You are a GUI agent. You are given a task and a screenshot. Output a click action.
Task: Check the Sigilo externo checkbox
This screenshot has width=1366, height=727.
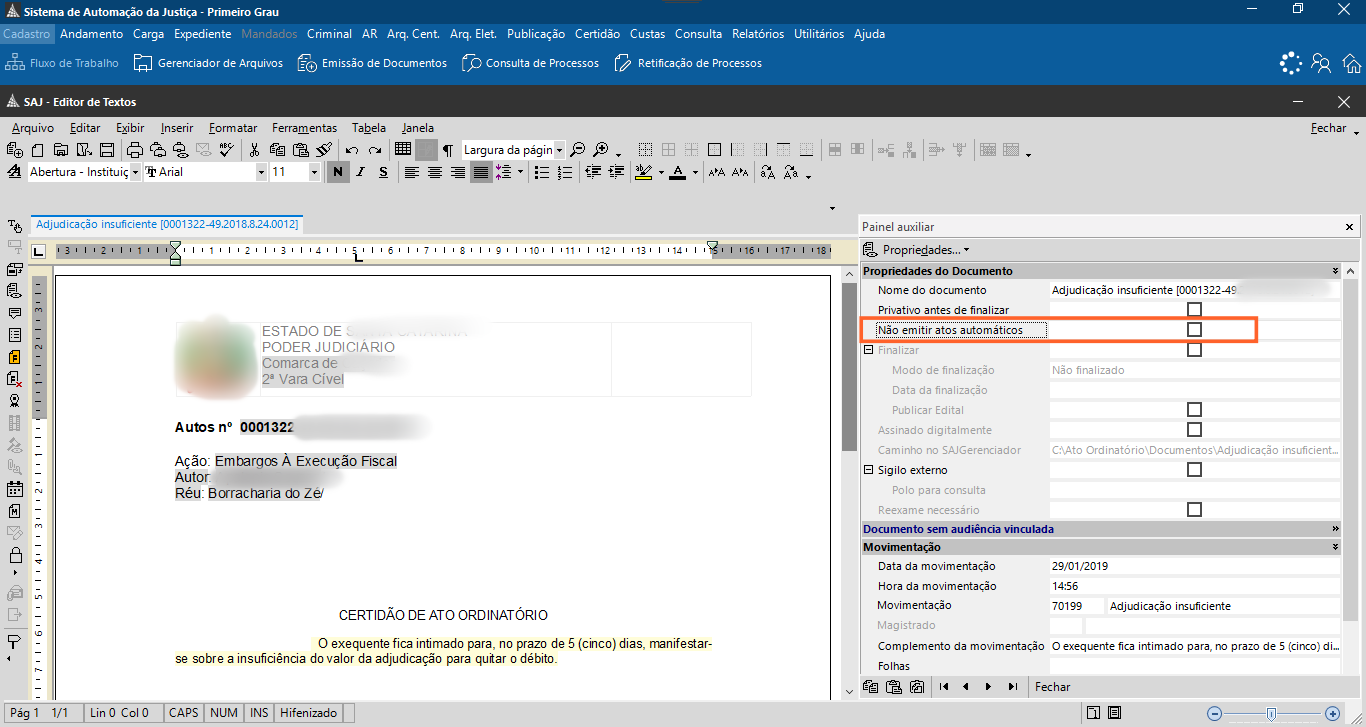1194,470
